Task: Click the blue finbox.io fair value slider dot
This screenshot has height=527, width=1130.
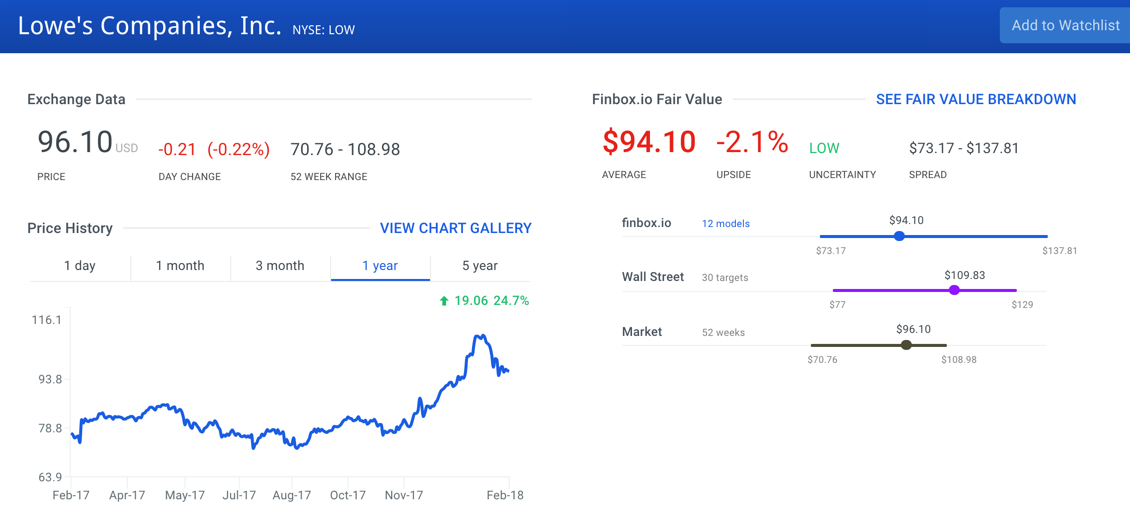Action: 899,236
